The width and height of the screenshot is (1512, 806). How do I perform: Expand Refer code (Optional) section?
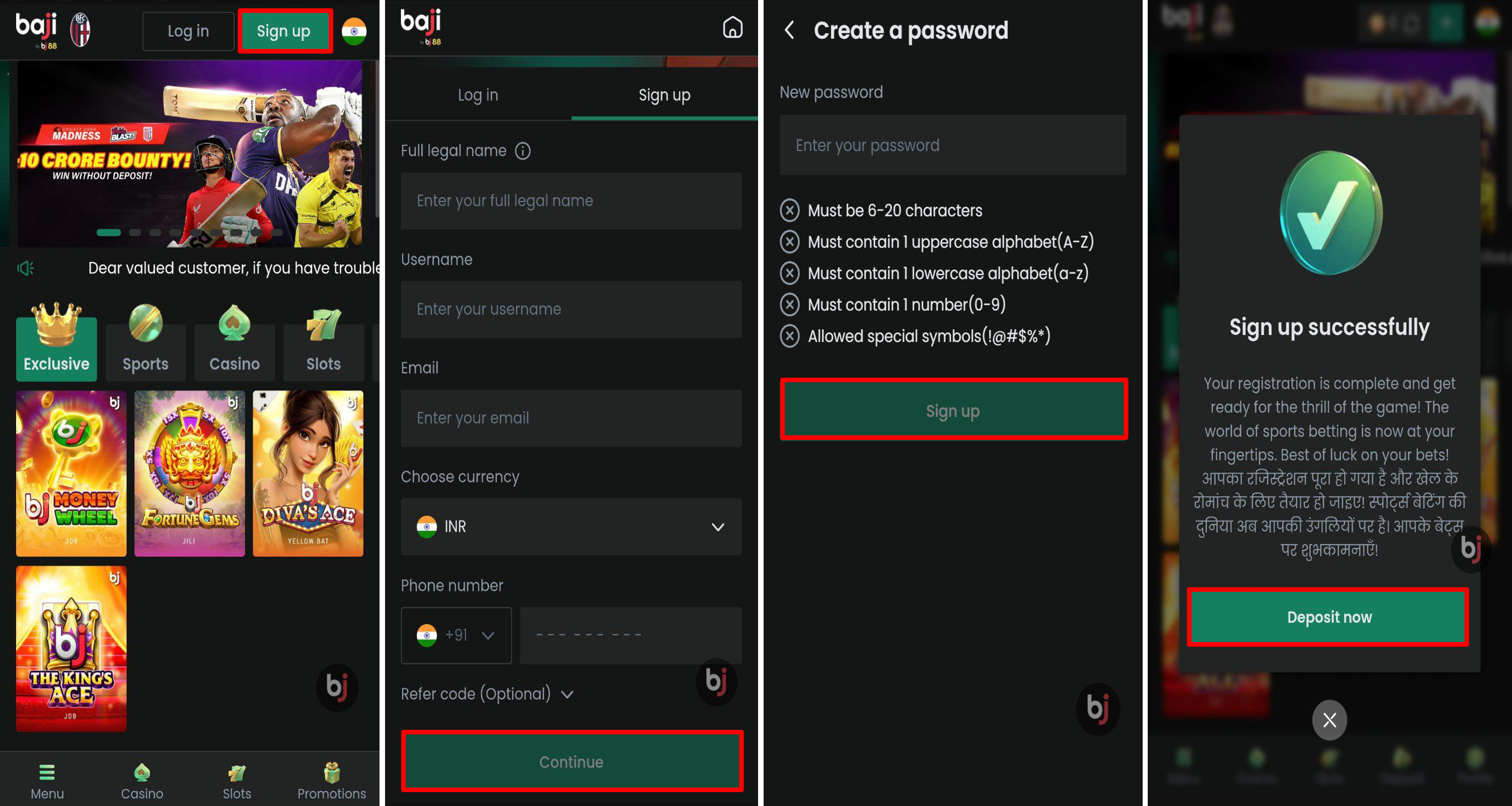(x=487, y=694)
